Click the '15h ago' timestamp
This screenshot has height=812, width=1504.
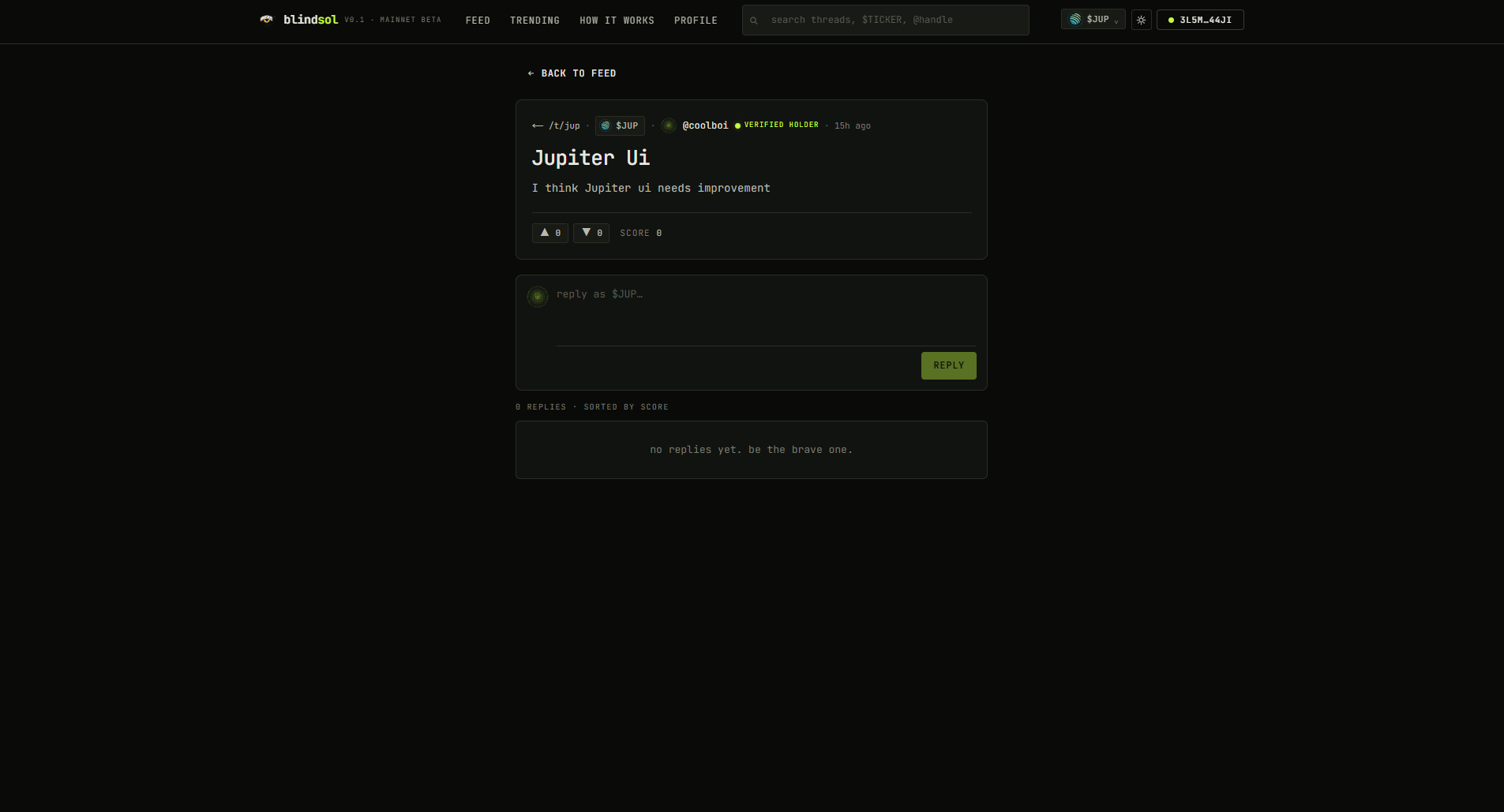pos(853,125)
